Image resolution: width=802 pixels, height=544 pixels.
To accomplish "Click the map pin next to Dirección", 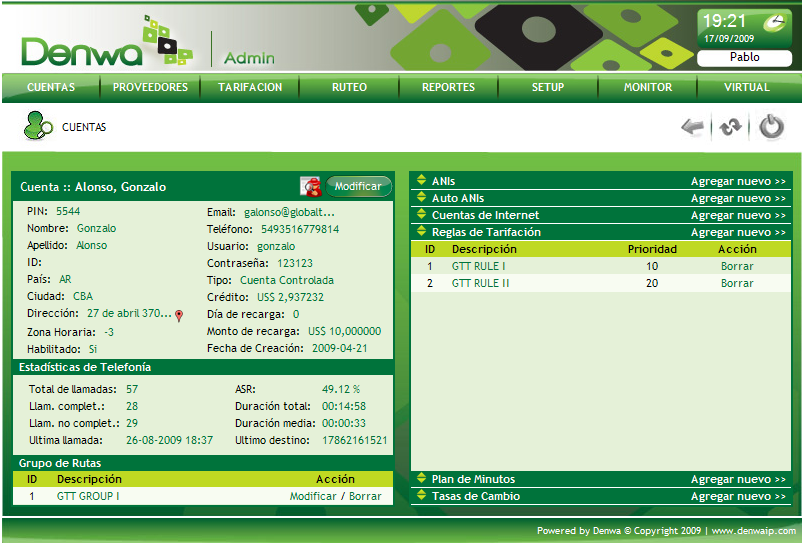I will coord(179,315).
